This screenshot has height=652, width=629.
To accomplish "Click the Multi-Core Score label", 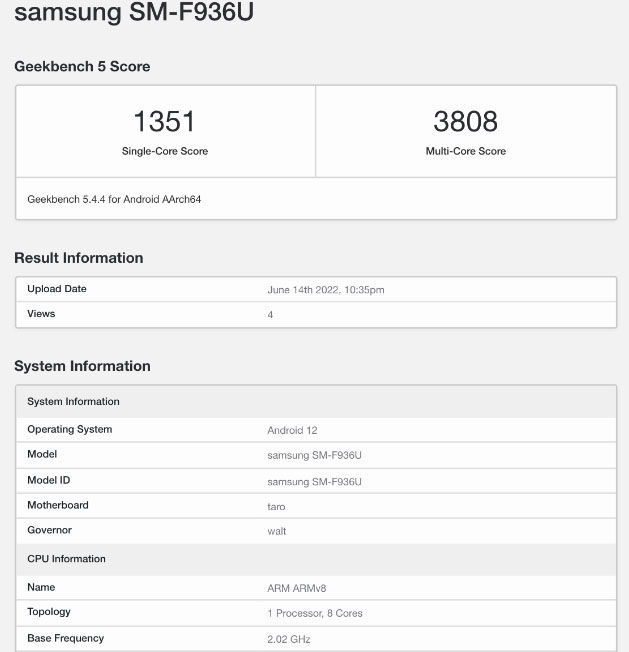I will coord(466,151).
